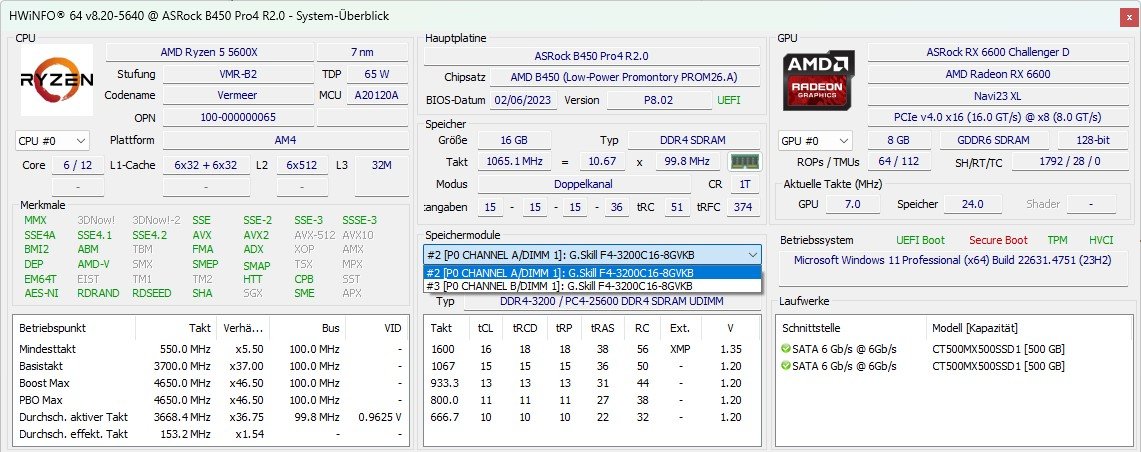Select the Basistakt 3700.0 MHz row
This screenshot has width=1141, height=452.
[210, 366]
